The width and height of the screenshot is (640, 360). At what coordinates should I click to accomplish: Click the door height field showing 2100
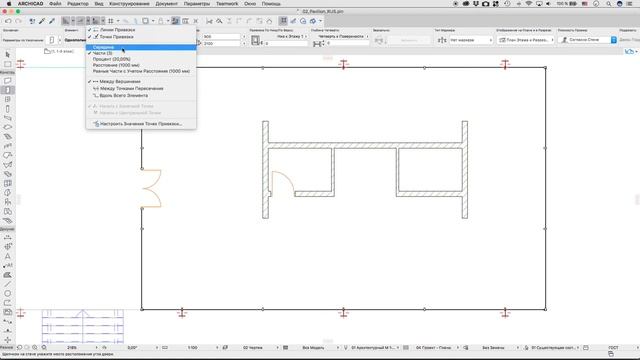point(222,43)
